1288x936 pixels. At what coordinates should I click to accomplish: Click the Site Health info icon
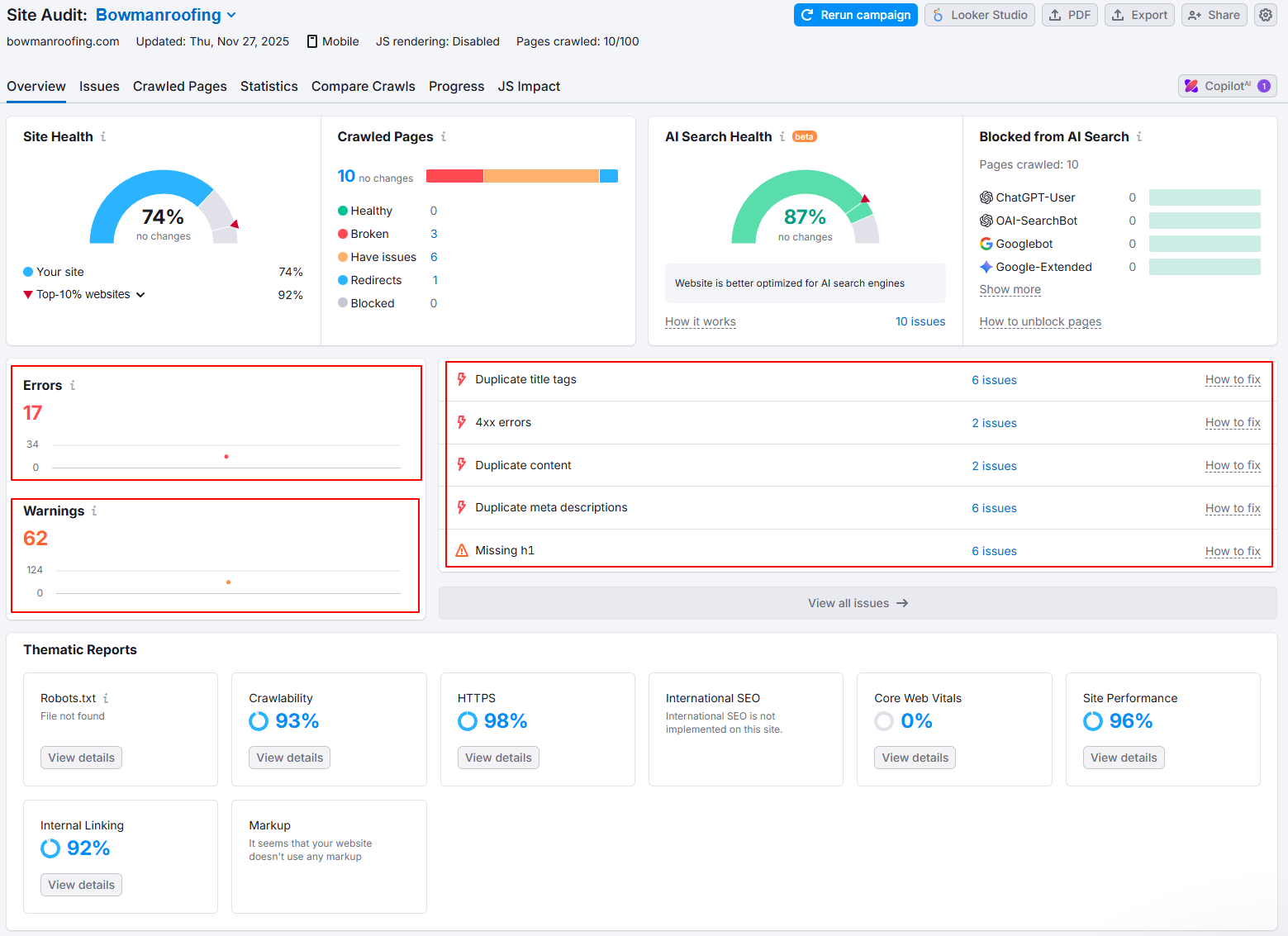coord(103,137)
